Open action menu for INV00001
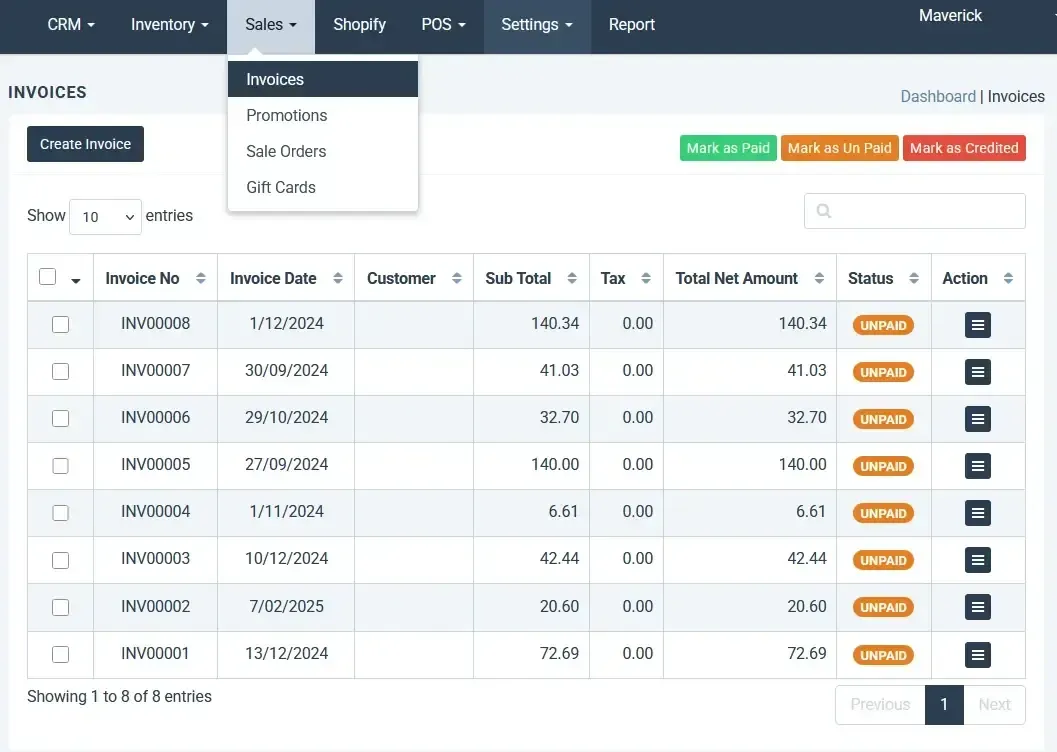The image size is (1057, 752). click(x=977, y=655)
